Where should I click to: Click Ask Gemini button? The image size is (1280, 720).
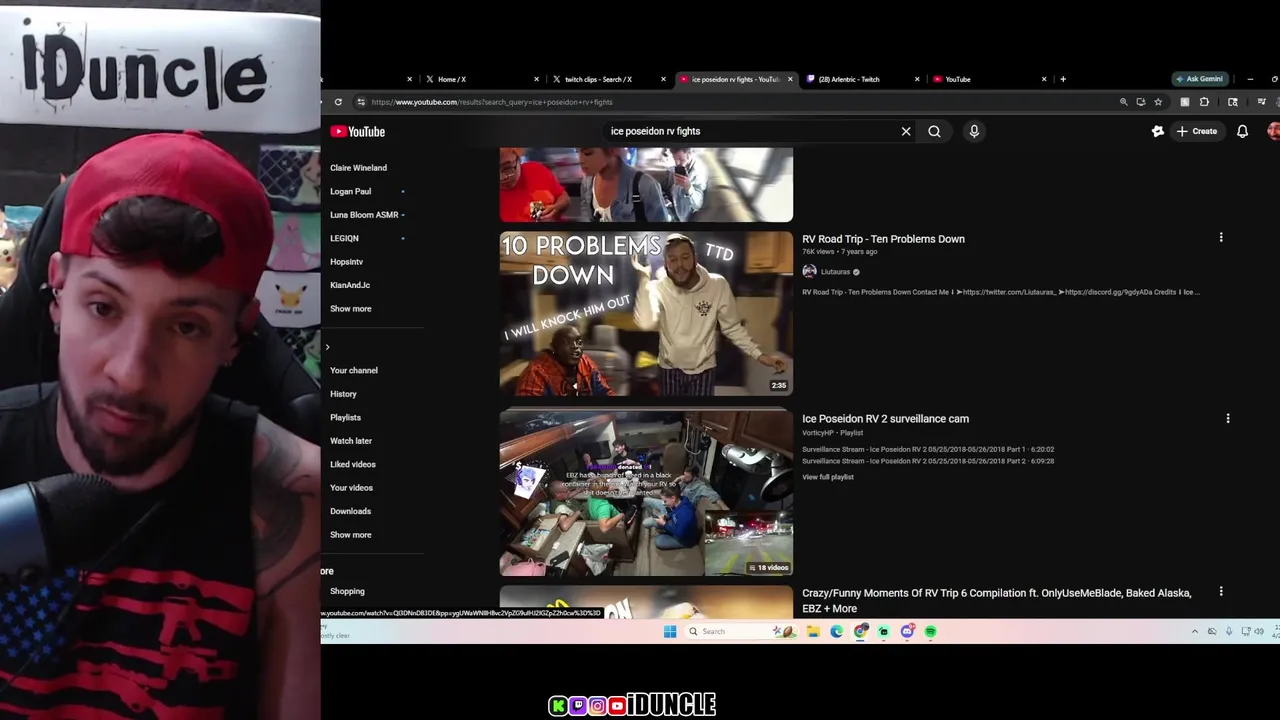[x=1199, y=79]
